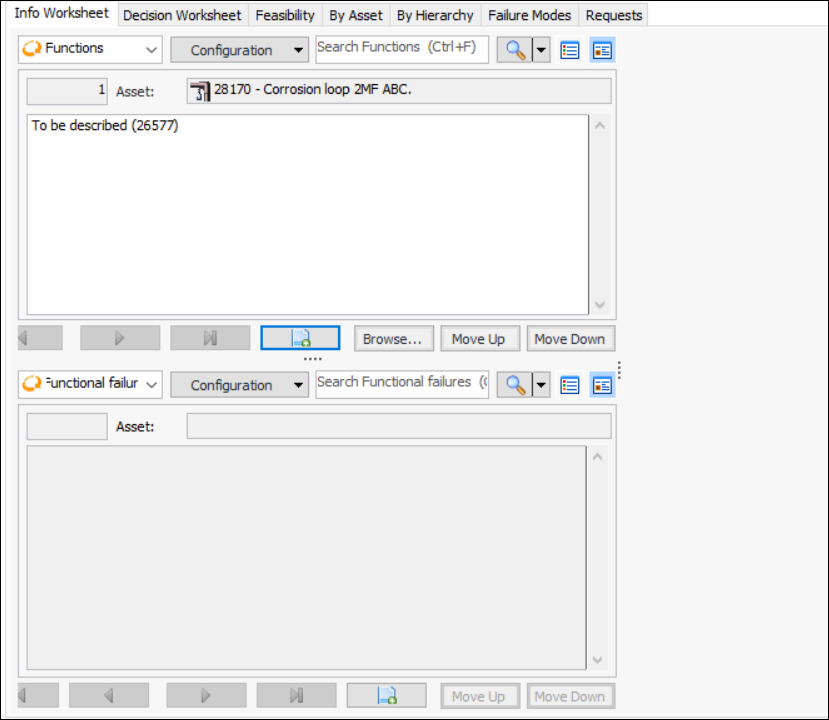This screenshot has width=829, height=720.
Task: Jump to last Functions record
Action: (x=210, y=338)
